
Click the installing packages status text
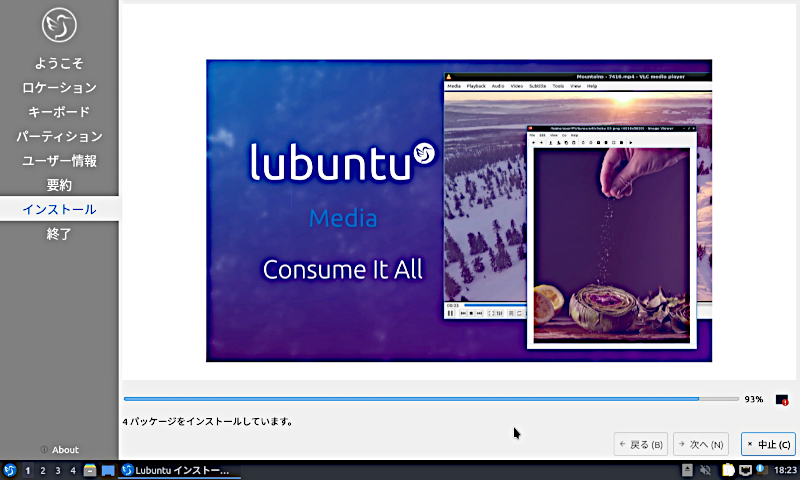(x=207, y=421)
